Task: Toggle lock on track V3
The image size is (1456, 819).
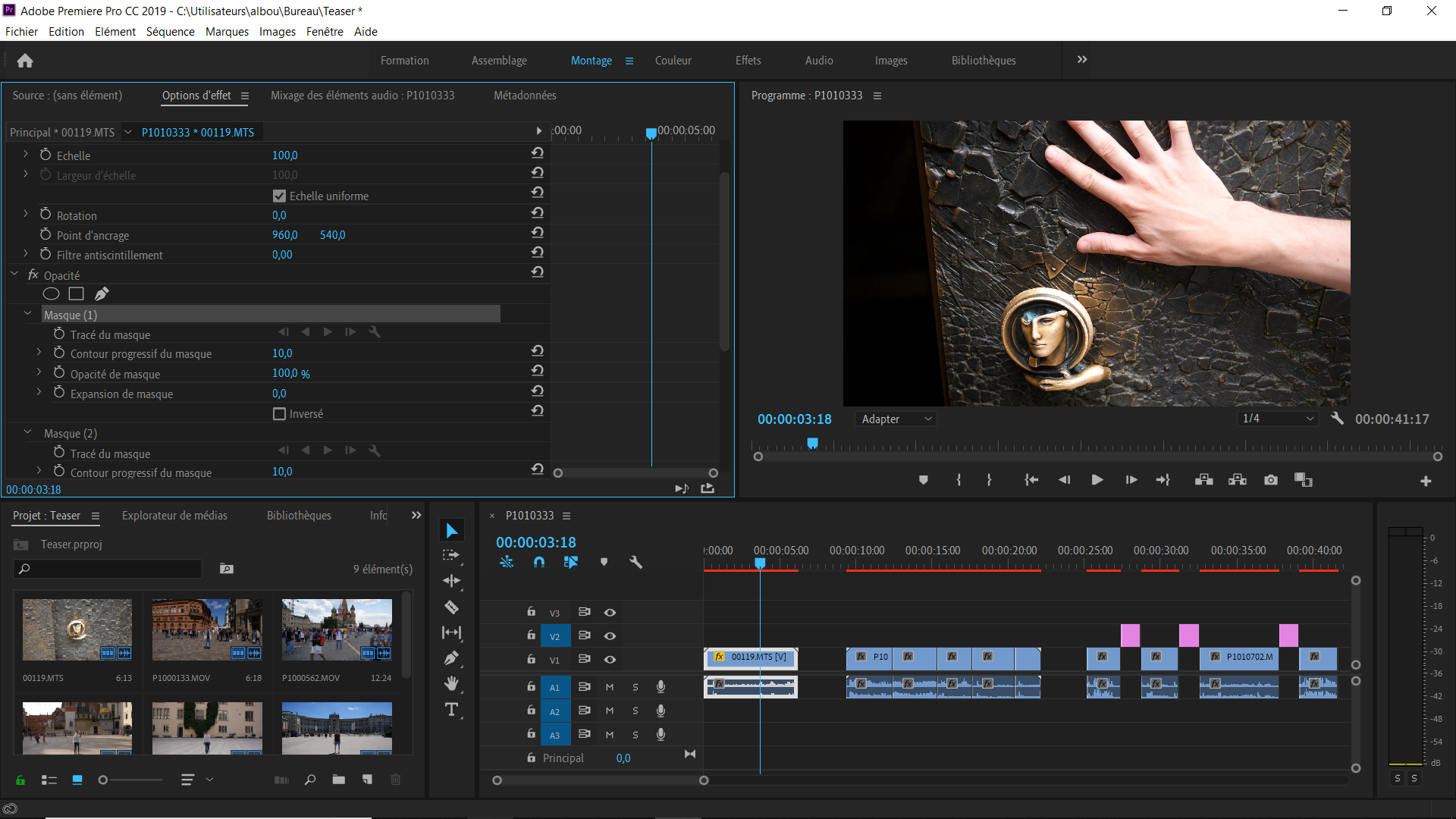Action: 532,611
